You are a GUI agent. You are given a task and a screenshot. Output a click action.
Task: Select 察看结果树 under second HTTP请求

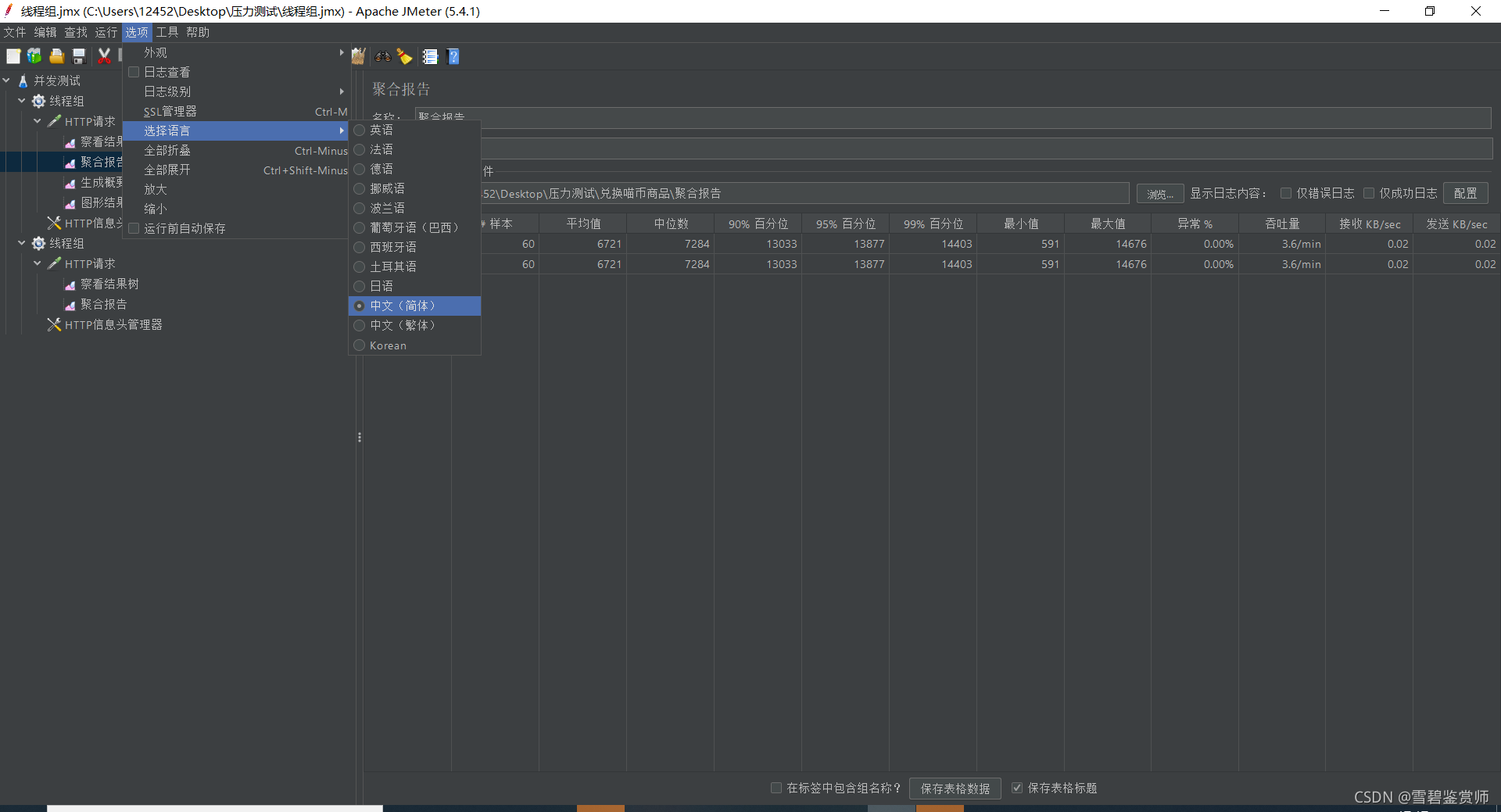[x=109, y=284]
